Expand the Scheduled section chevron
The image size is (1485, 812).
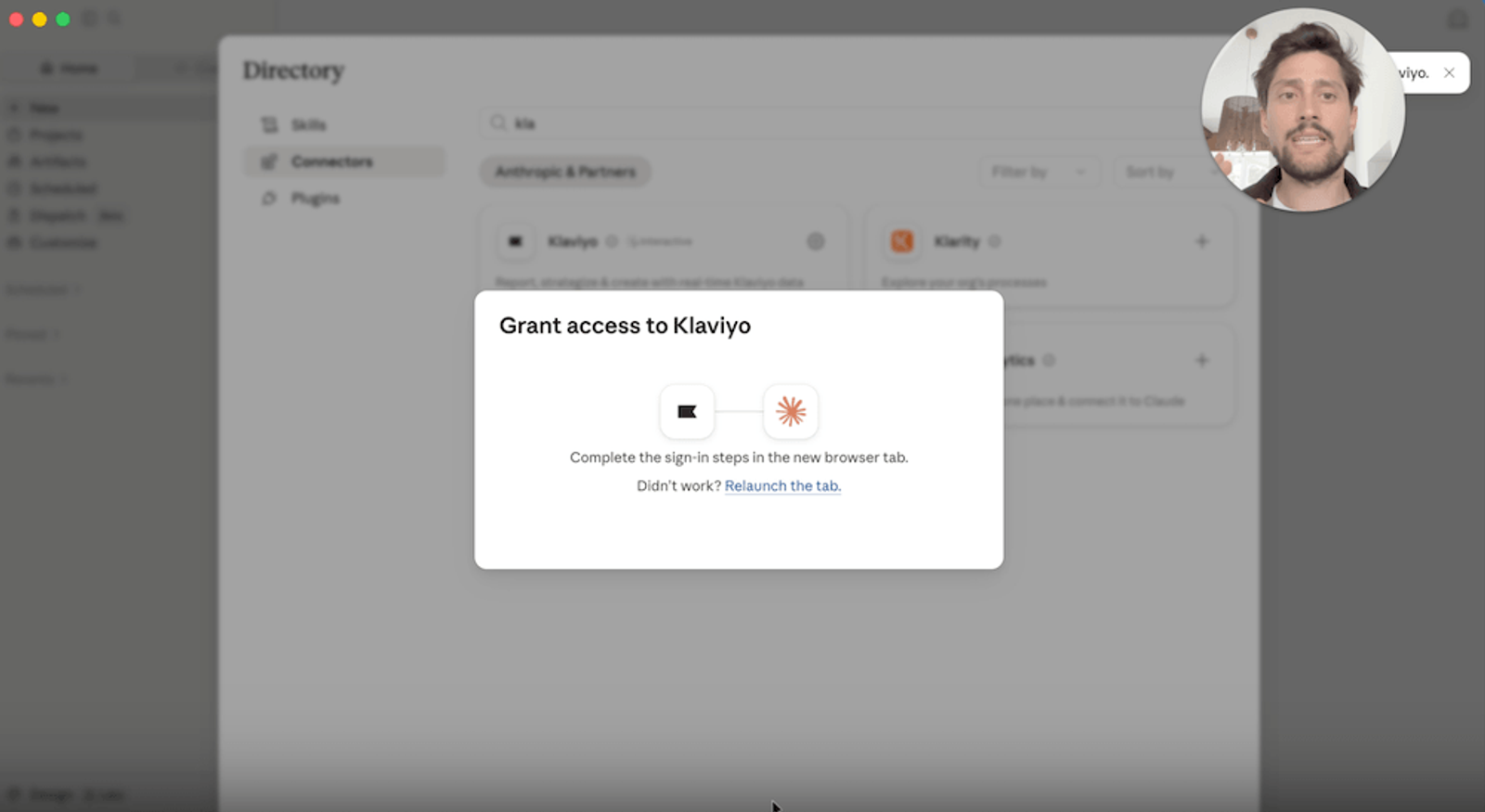coord(77,290)
